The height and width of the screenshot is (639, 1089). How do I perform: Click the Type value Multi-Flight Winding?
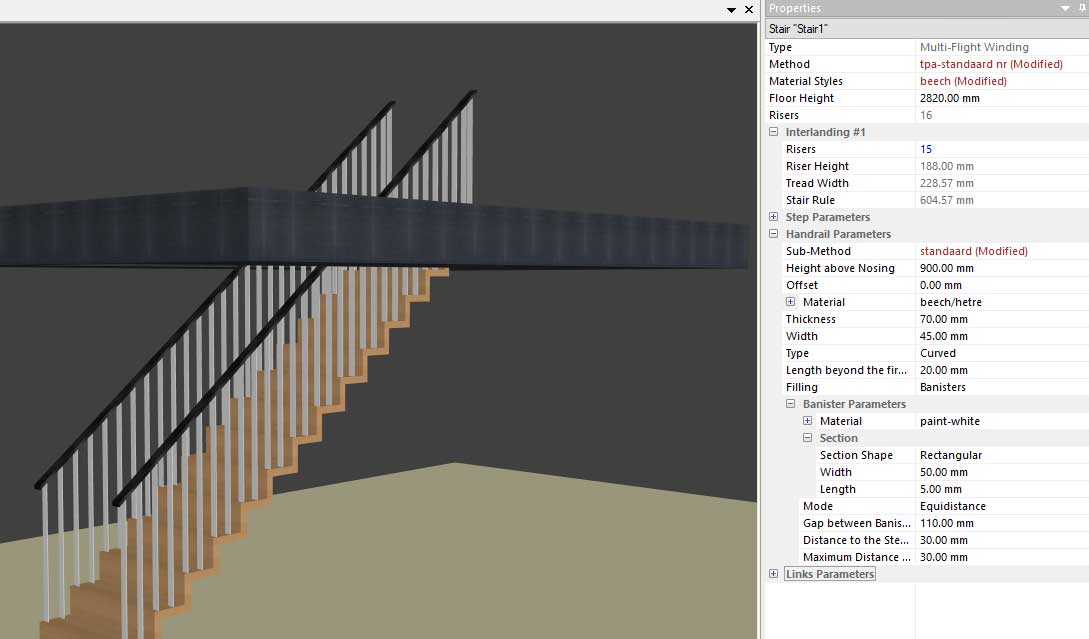coord(974,47)
